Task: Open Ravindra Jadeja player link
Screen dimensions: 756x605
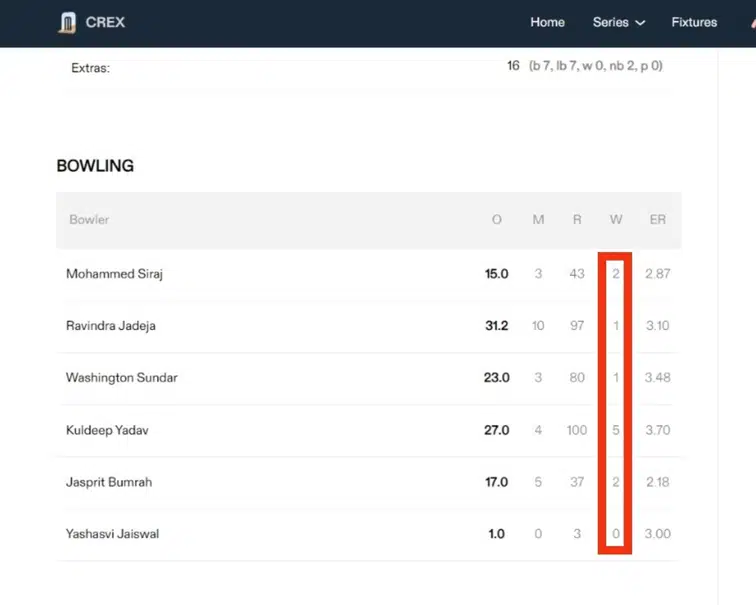Action: click(x=111, y=326)
